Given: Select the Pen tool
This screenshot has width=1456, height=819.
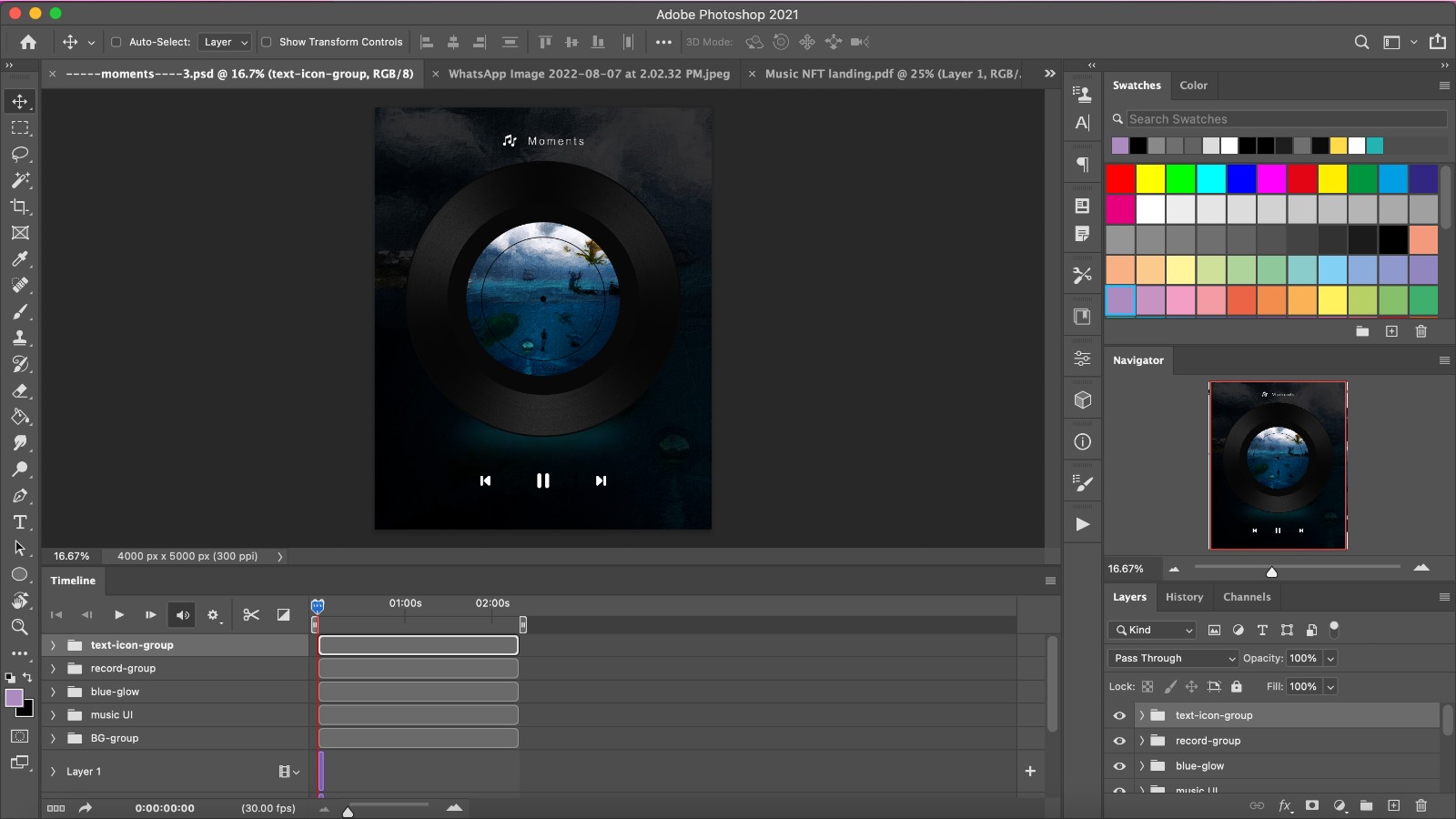Looking at the screenshot, I should 20,496.
